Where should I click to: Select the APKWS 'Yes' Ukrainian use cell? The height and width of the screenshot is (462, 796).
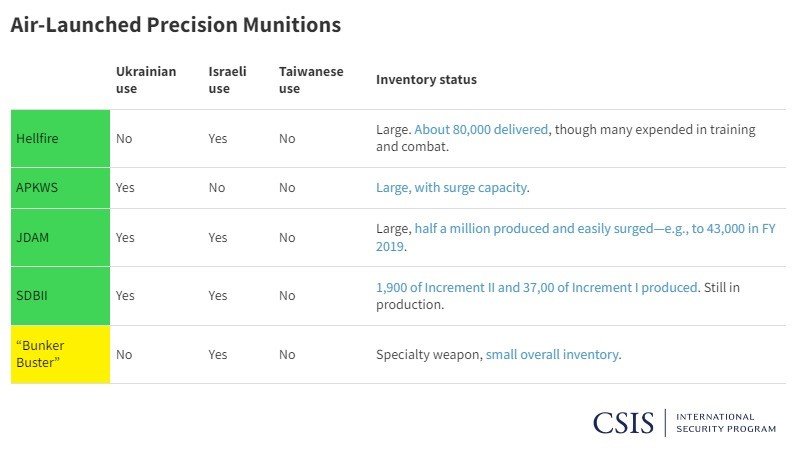point(125,187)
